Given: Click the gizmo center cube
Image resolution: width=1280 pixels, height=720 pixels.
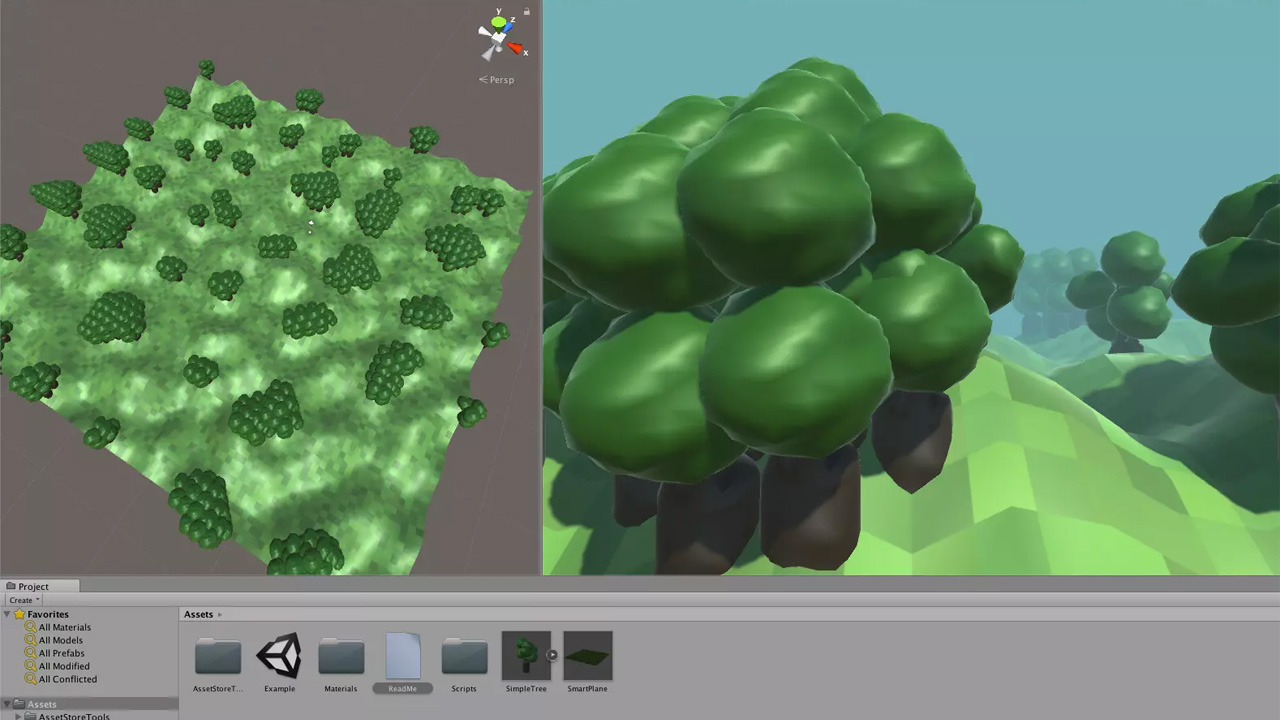Looking at the screenshot, I should click(x=499, y=37).
